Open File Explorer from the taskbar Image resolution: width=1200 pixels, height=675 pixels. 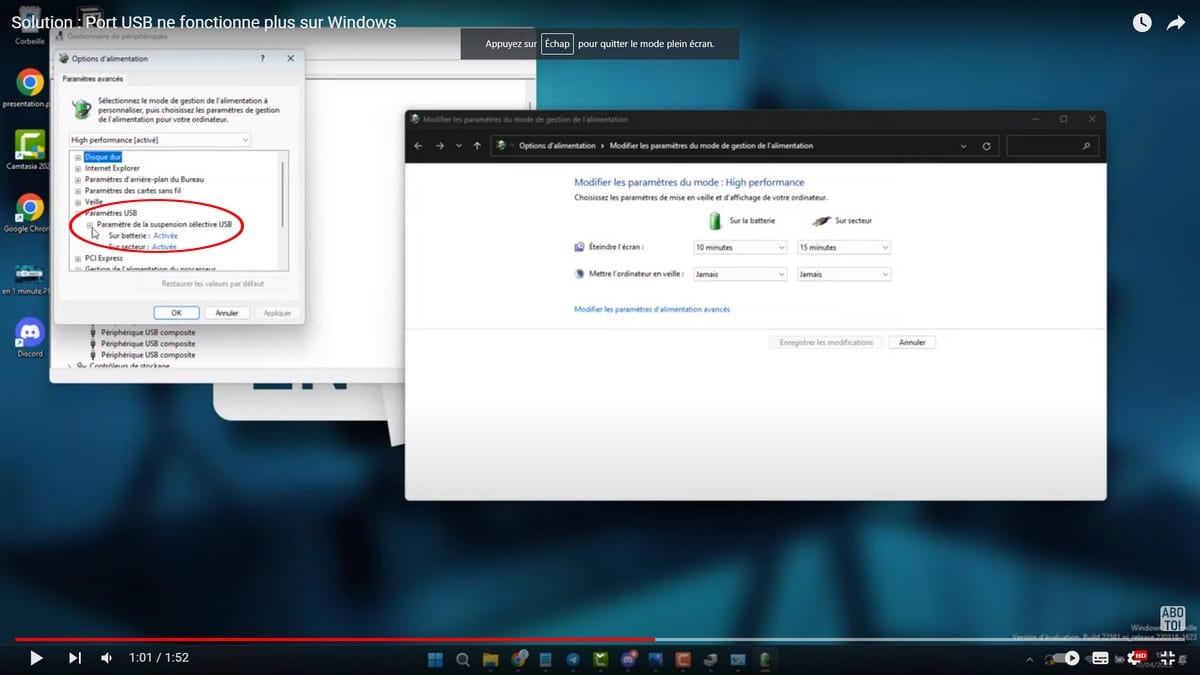491,659
